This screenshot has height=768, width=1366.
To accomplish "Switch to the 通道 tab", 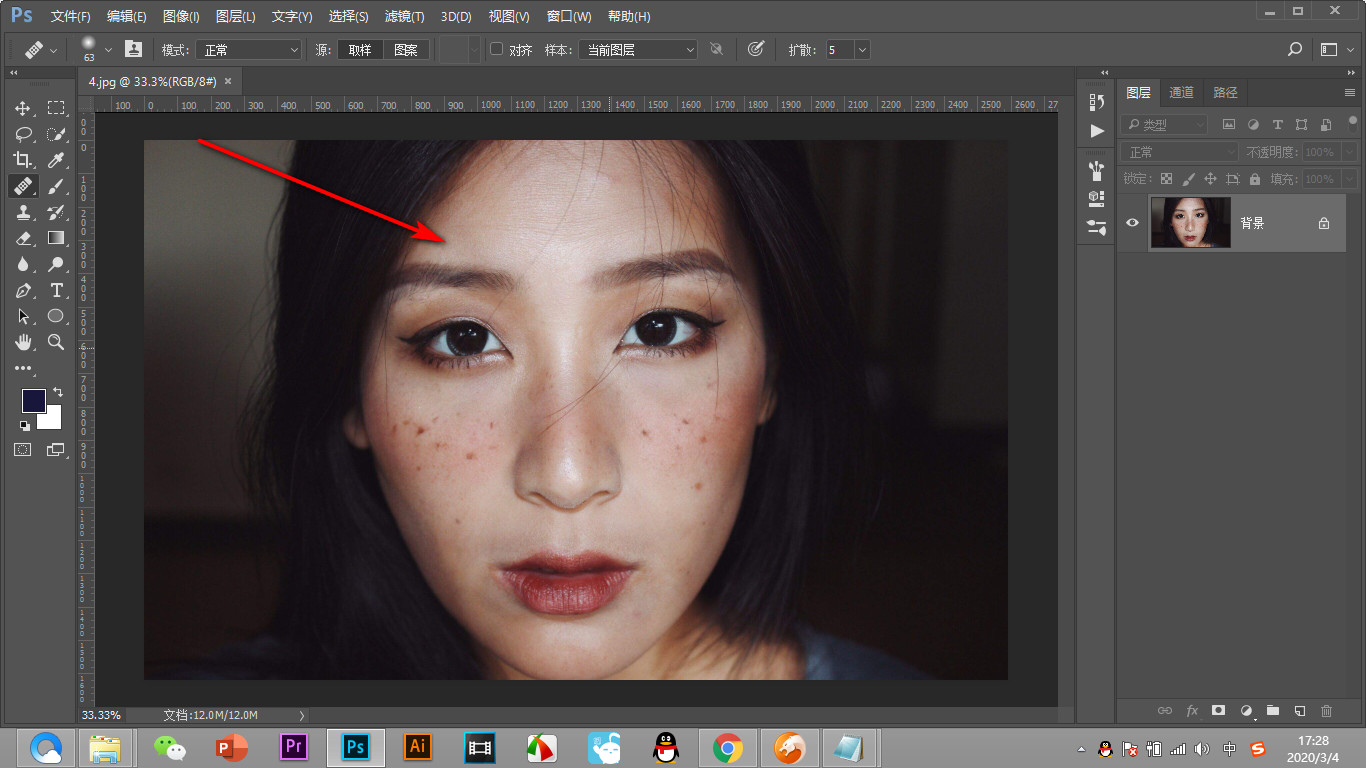I will click(x=1181, y=92).
